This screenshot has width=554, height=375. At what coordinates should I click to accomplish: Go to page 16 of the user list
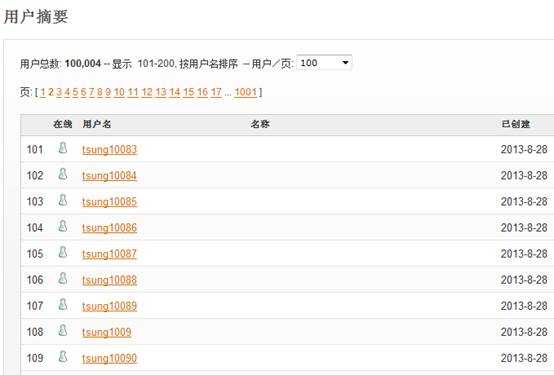point(202,92)
